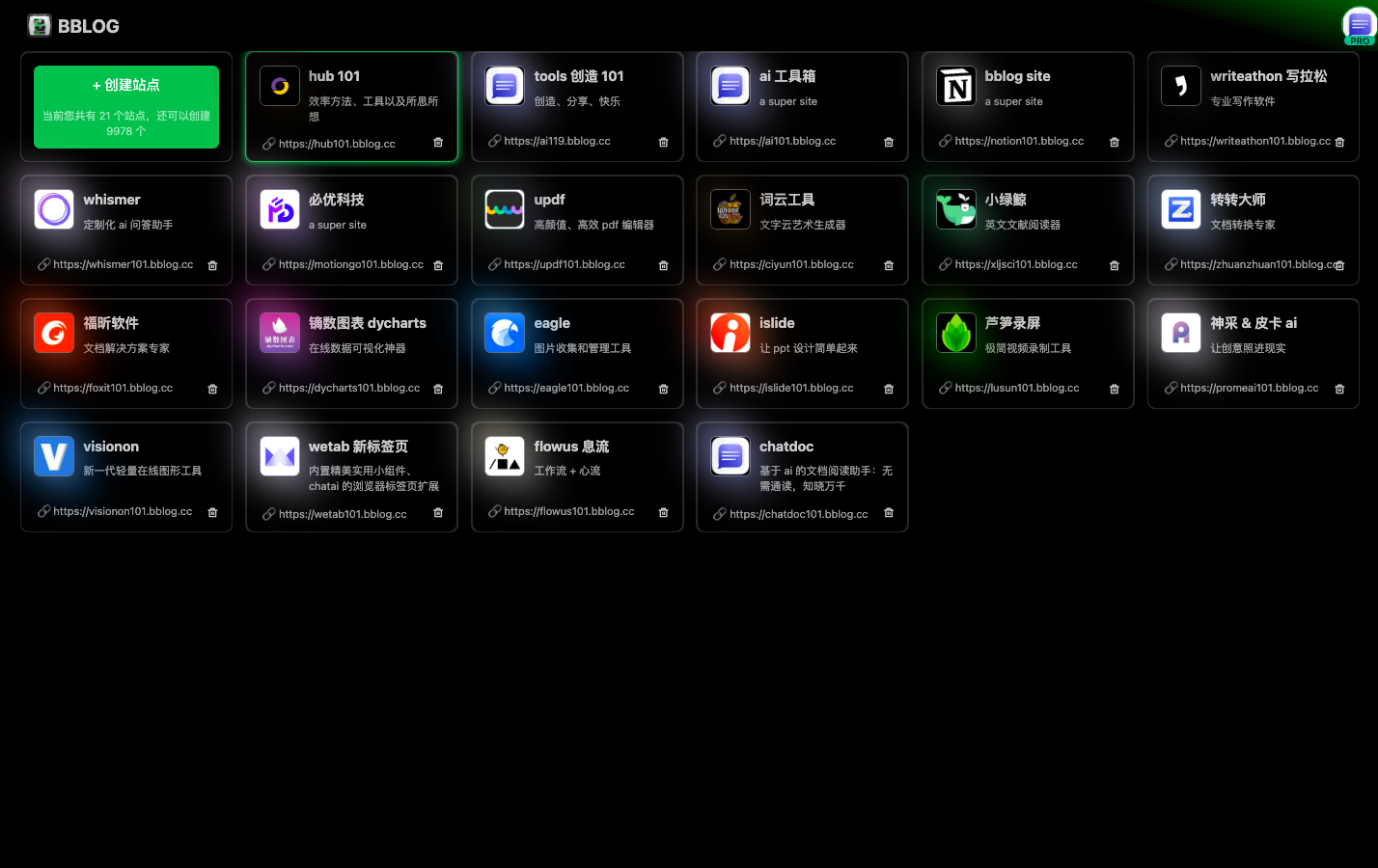Open the https://ai101.bblog.cc link
Screen dimensions: 1378x868
point(783,141)
